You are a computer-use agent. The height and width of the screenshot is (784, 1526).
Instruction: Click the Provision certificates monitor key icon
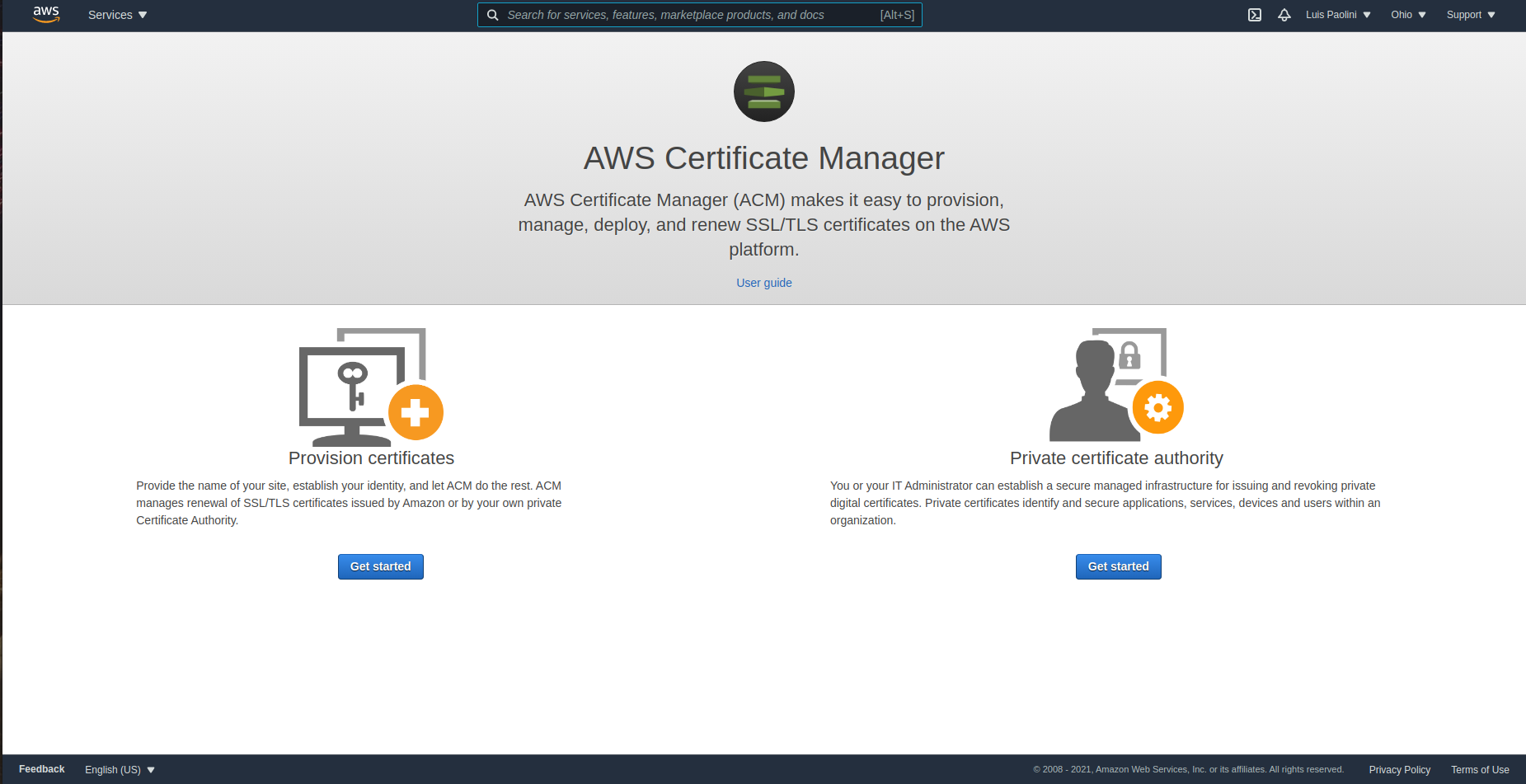click(x=371, y=387)
